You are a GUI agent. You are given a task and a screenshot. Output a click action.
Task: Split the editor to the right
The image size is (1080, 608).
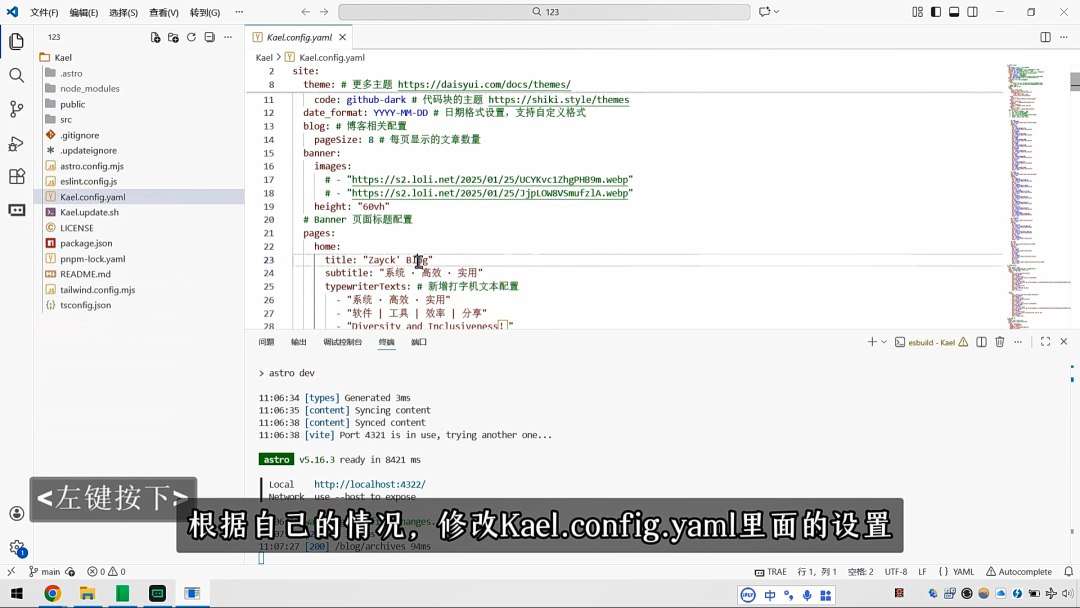pos(1045,37)
